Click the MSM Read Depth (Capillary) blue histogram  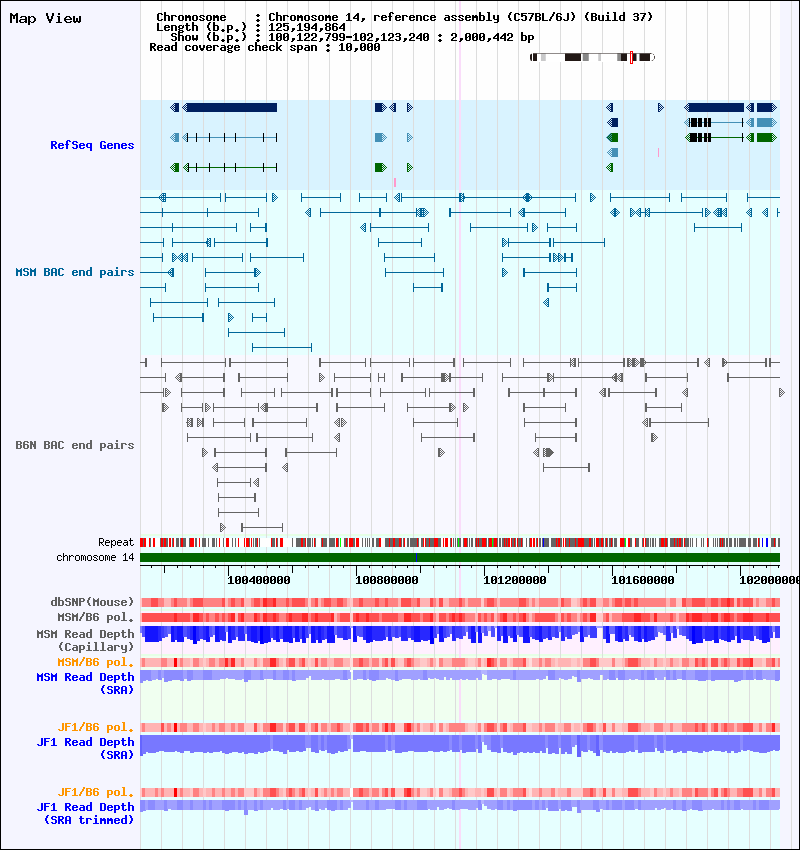pos(460,635)
